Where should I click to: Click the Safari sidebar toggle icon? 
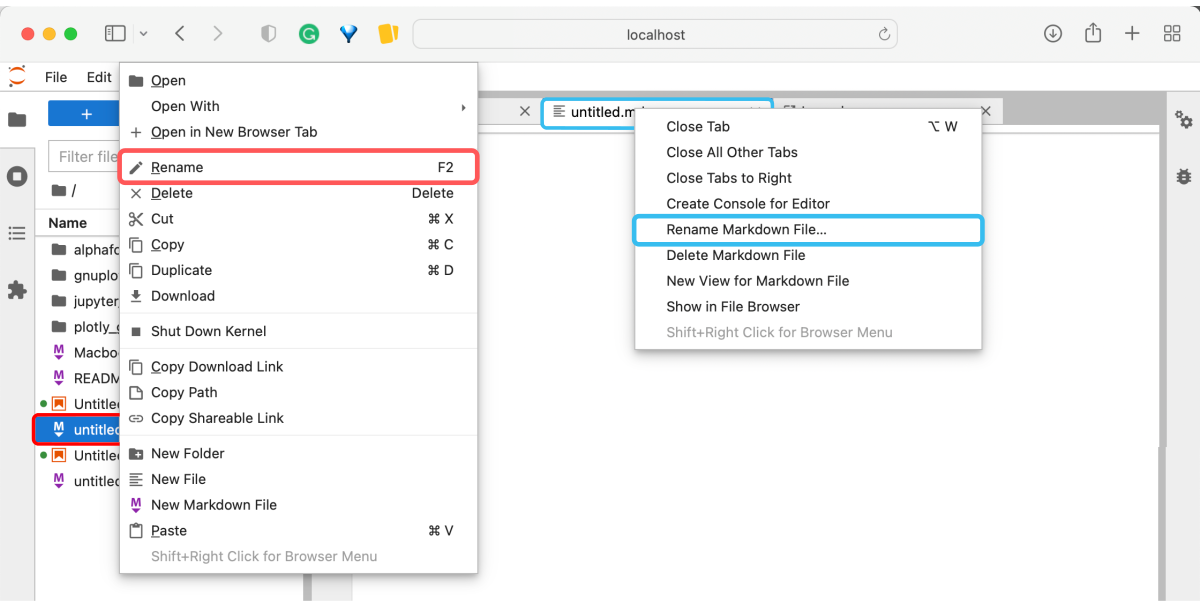pyautogui.click(x=115, y=34)
